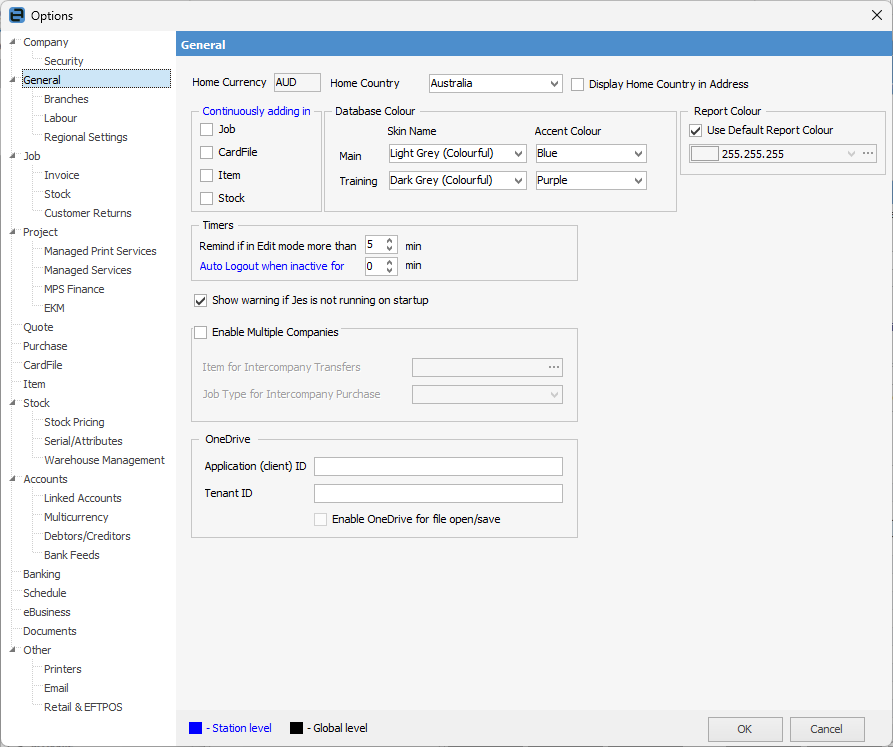Open the Home Country dropdown
Image resolution: width=893 pixels, height=747 pixels.
pos(554,84)
